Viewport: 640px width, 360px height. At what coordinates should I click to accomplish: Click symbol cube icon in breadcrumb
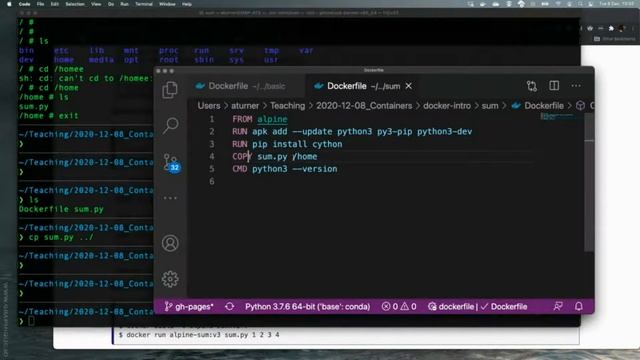580,106
